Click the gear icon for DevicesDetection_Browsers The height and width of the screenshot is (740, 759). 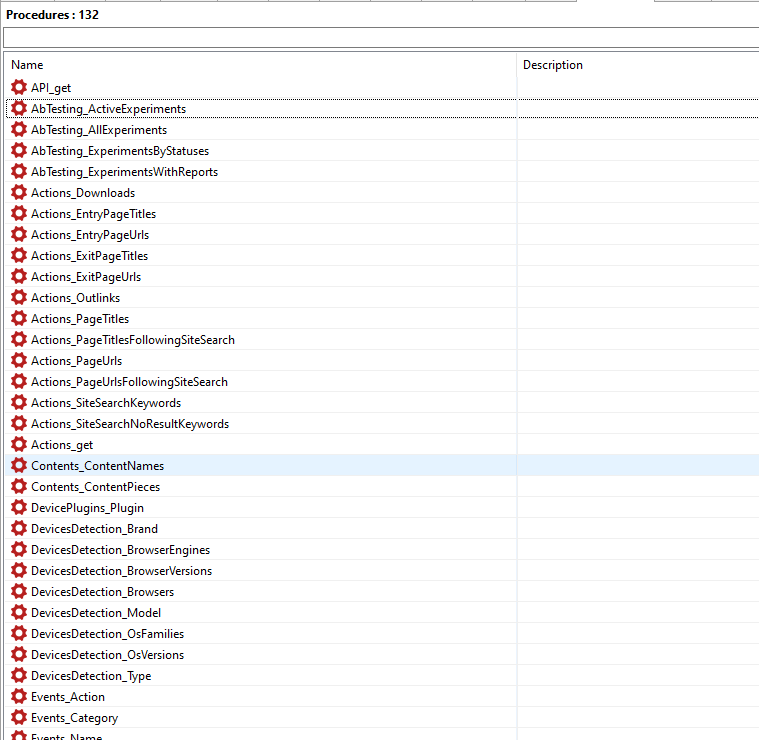coord(18,592)
